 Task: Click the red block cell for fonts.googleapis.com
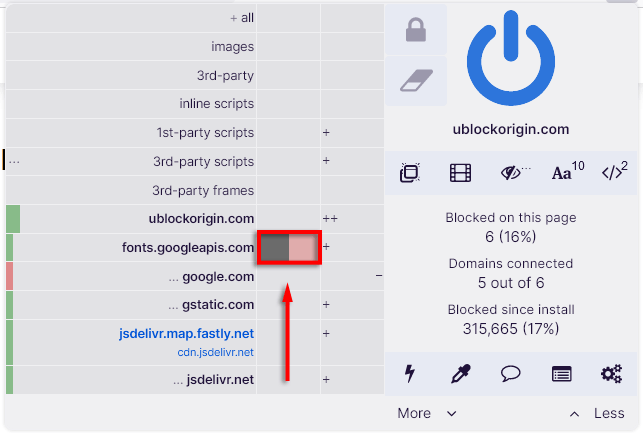(x=304, y=248)
